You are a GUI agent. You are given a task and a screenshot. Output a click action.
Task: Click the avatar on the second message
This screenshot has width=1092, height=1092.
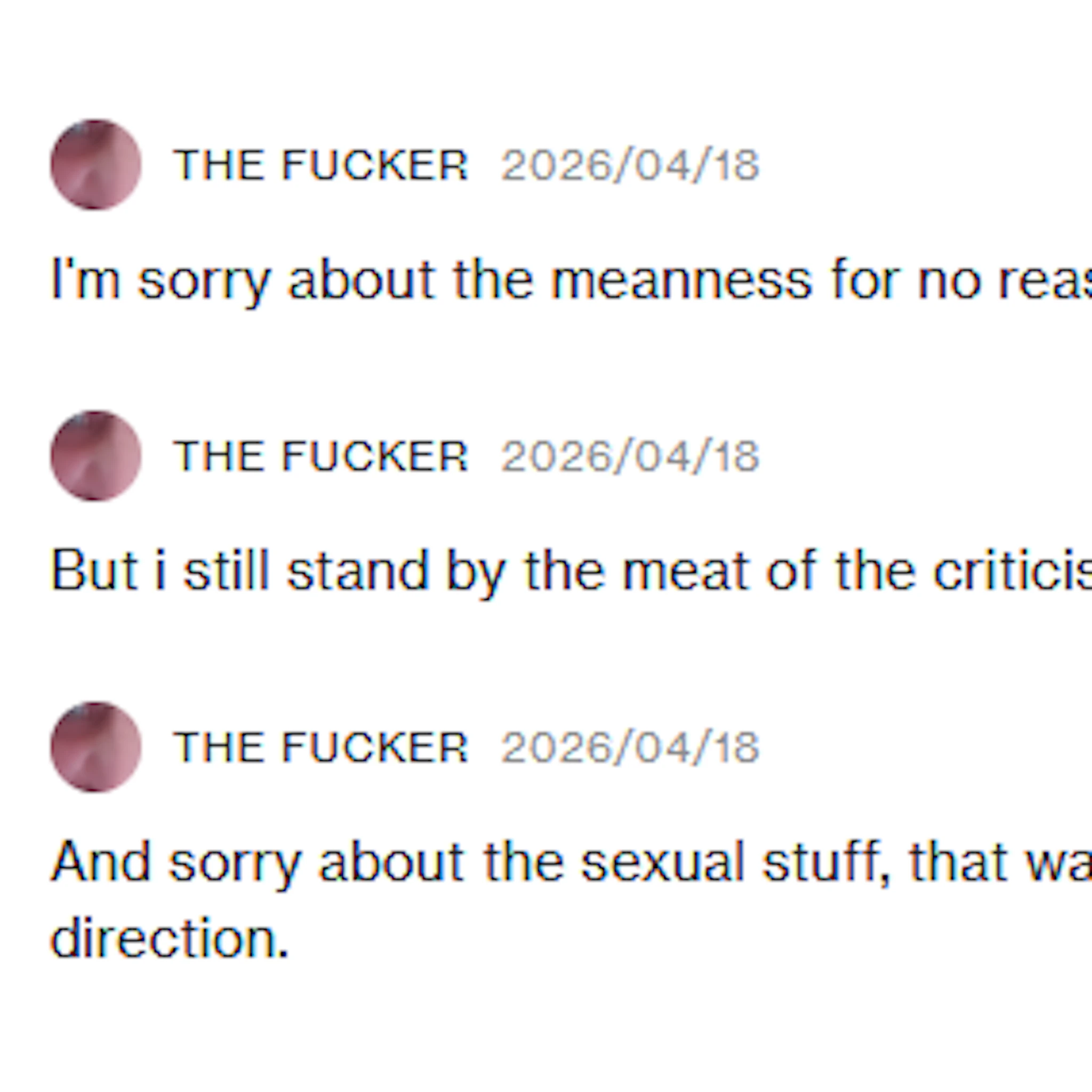coord(95,455)
